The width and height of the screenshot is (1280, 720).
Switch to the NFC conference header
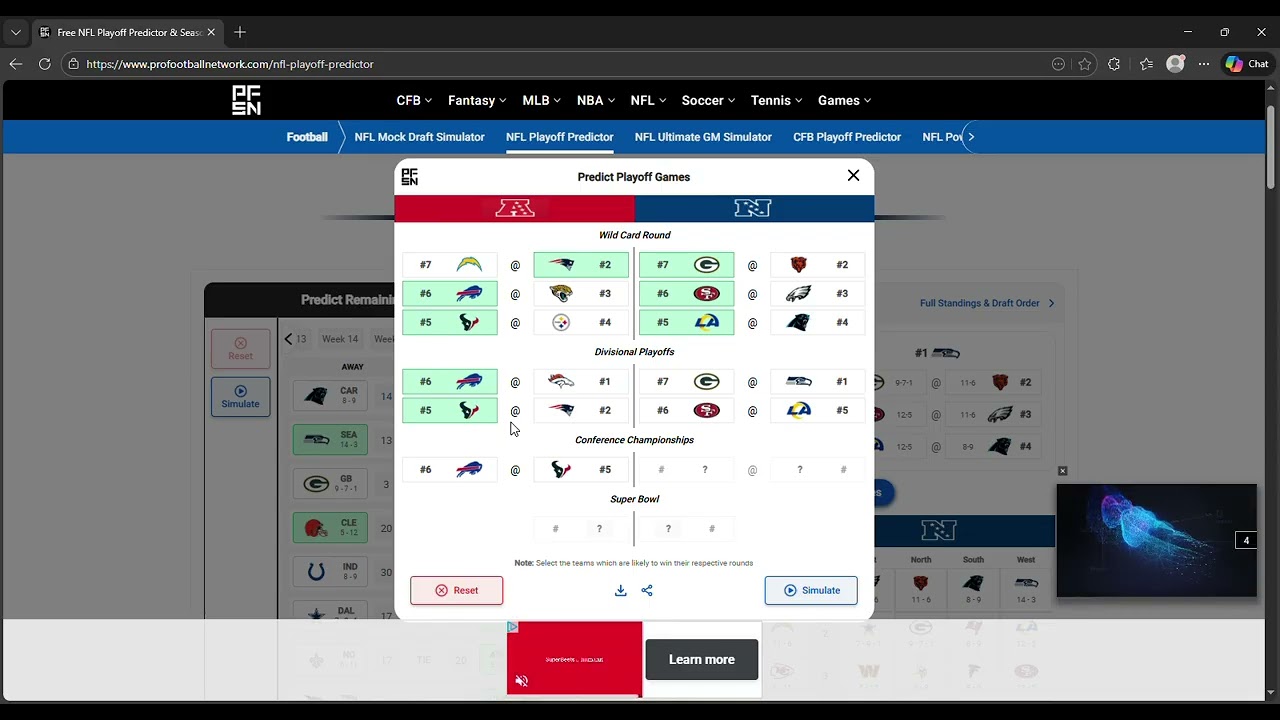(754, 208)
